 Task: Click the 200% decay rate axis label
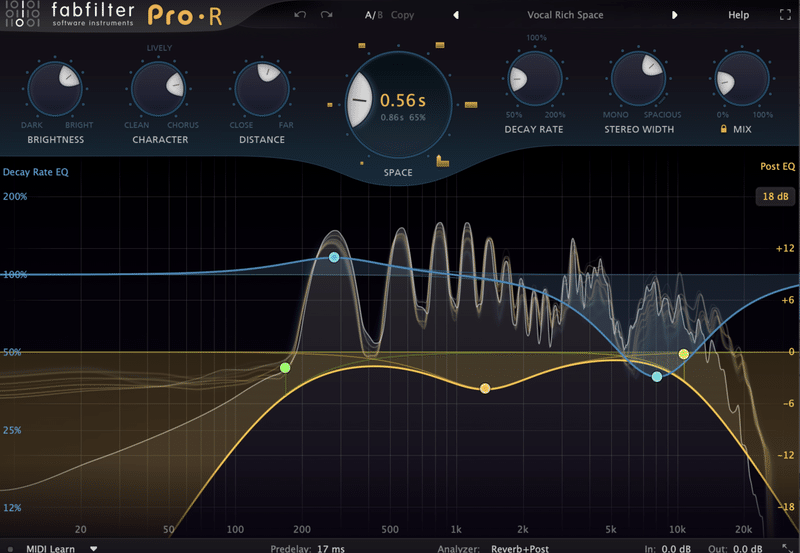tap(15, 196)
